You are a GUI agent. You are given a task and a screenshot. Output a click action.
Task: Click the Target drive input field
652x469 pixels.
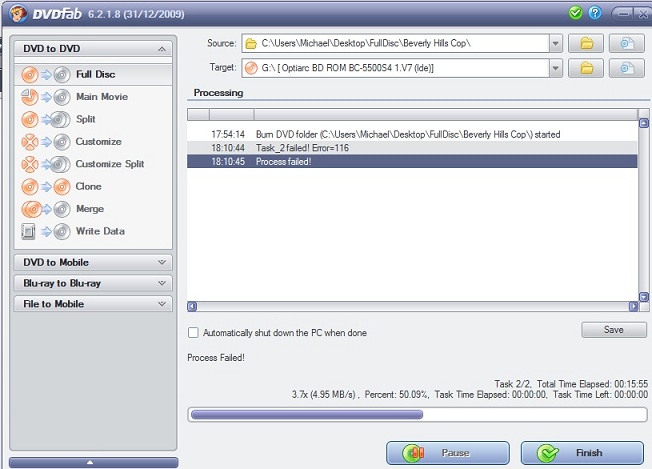[402, 68]
